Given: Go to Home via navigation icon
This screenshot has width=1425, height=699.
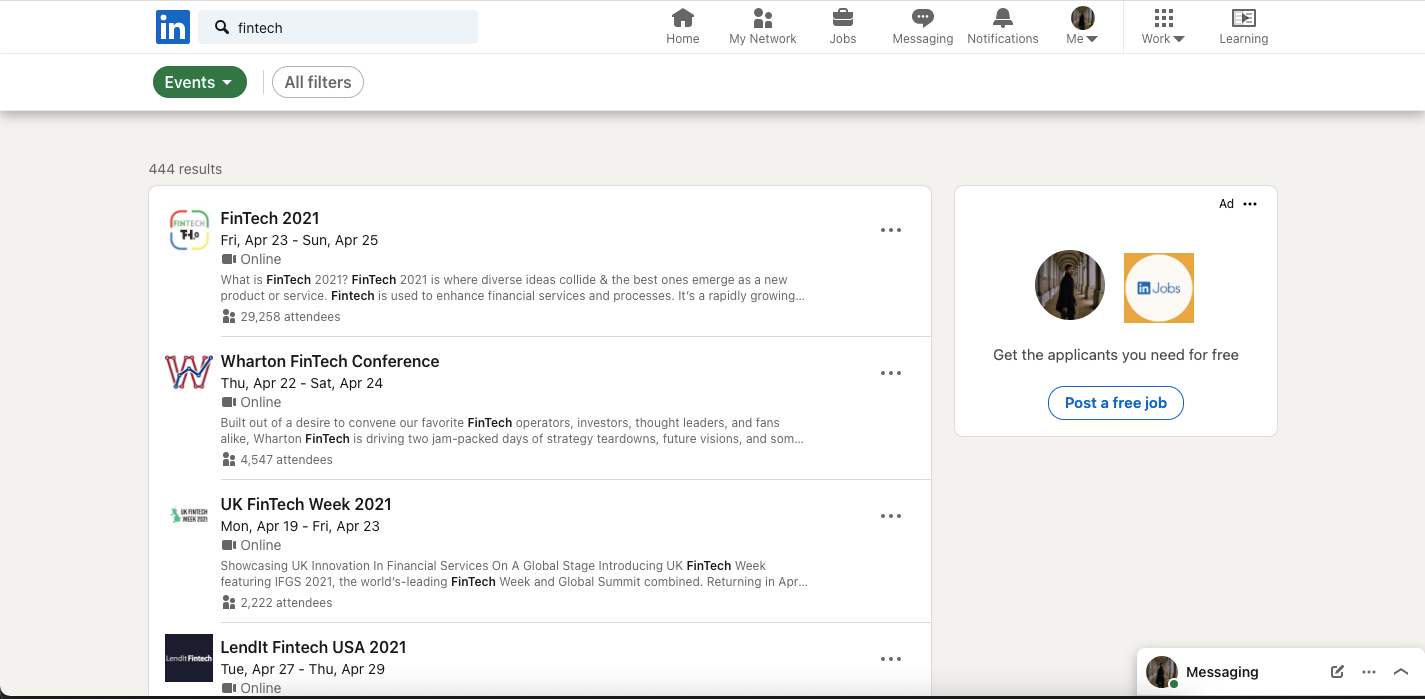Looking at the screenshot, I should 682,27.
